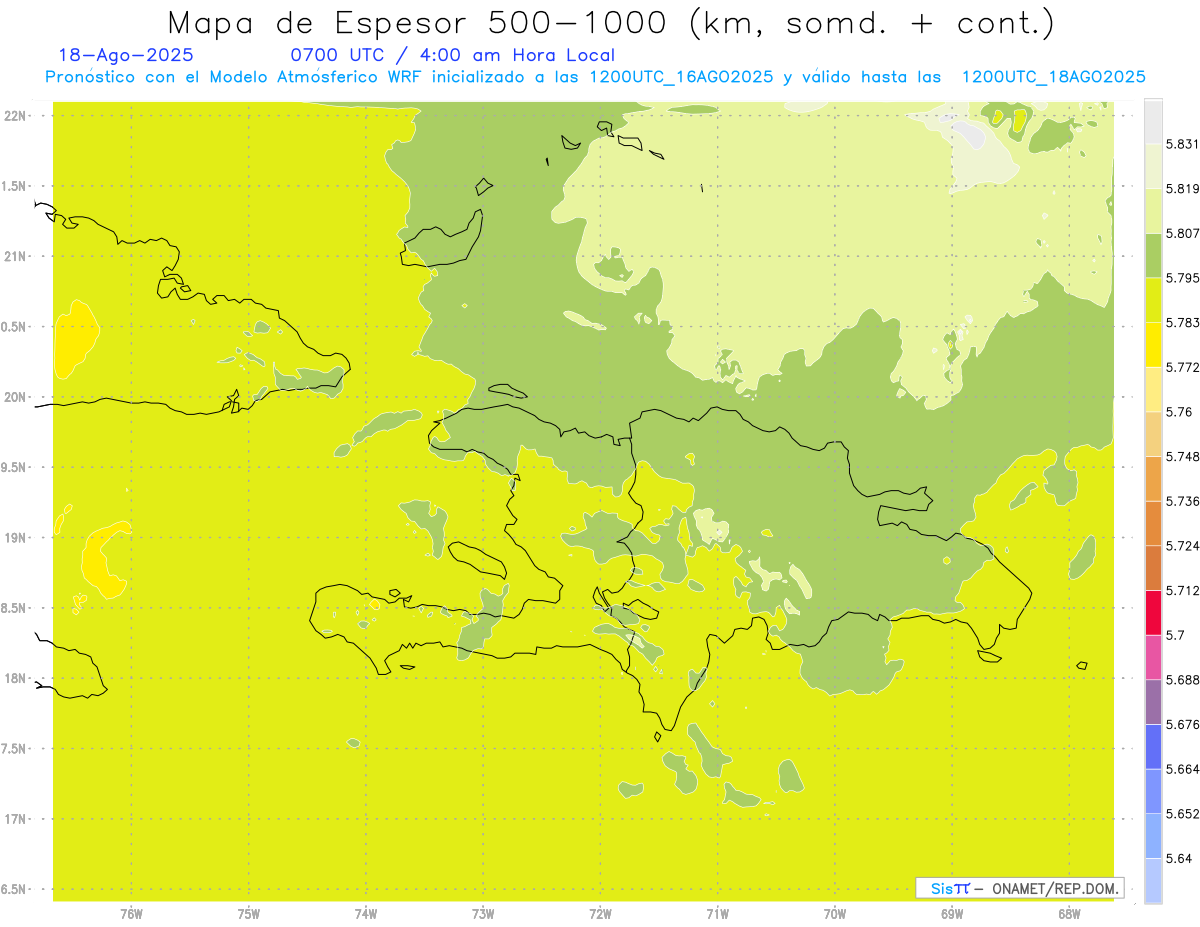This screenshot has height=927, width=1200.
Task: Click the '0700 UTC / 4:00 am Hora Local' text
Action: point(453,55)
